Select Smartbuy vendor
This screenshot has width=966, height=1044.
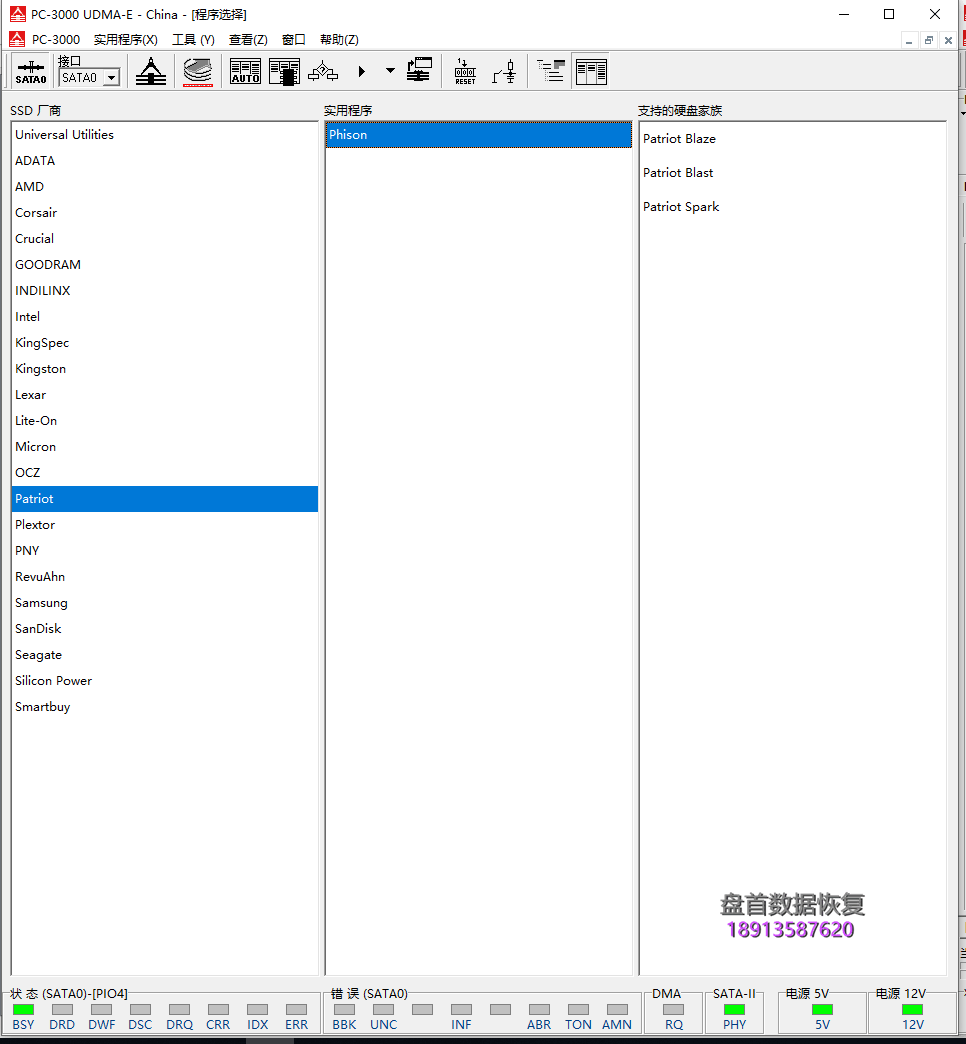tap(164, 706)
